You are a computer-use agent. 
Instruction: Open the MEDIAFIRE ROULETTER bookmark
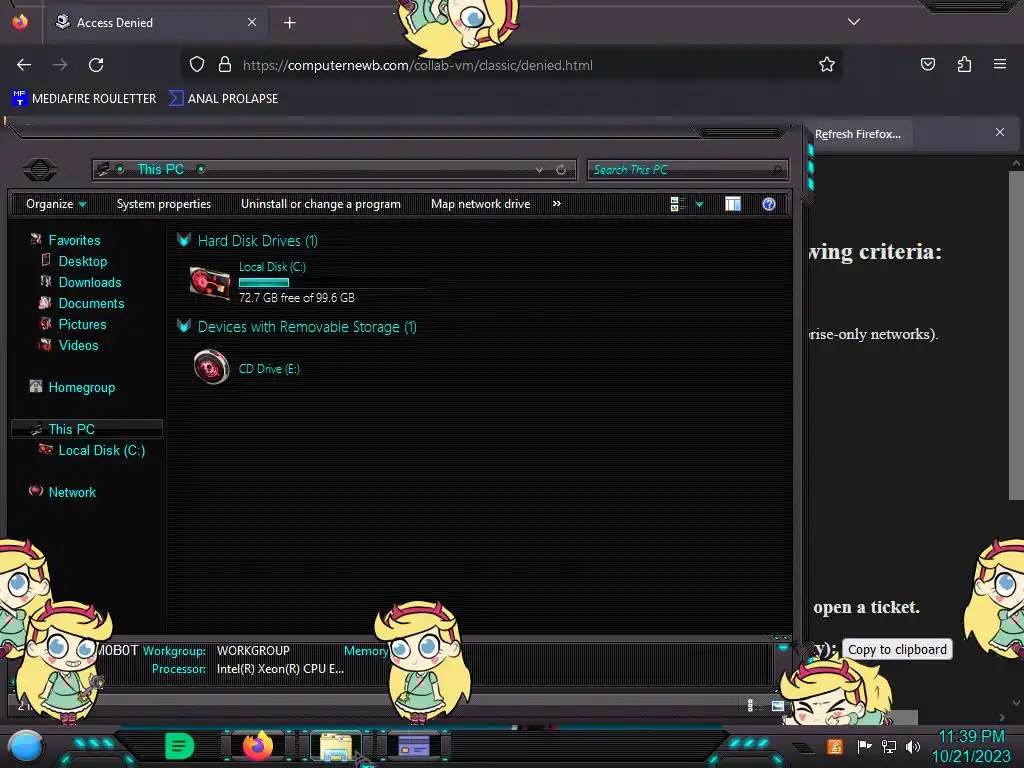(x=84, y=99)
